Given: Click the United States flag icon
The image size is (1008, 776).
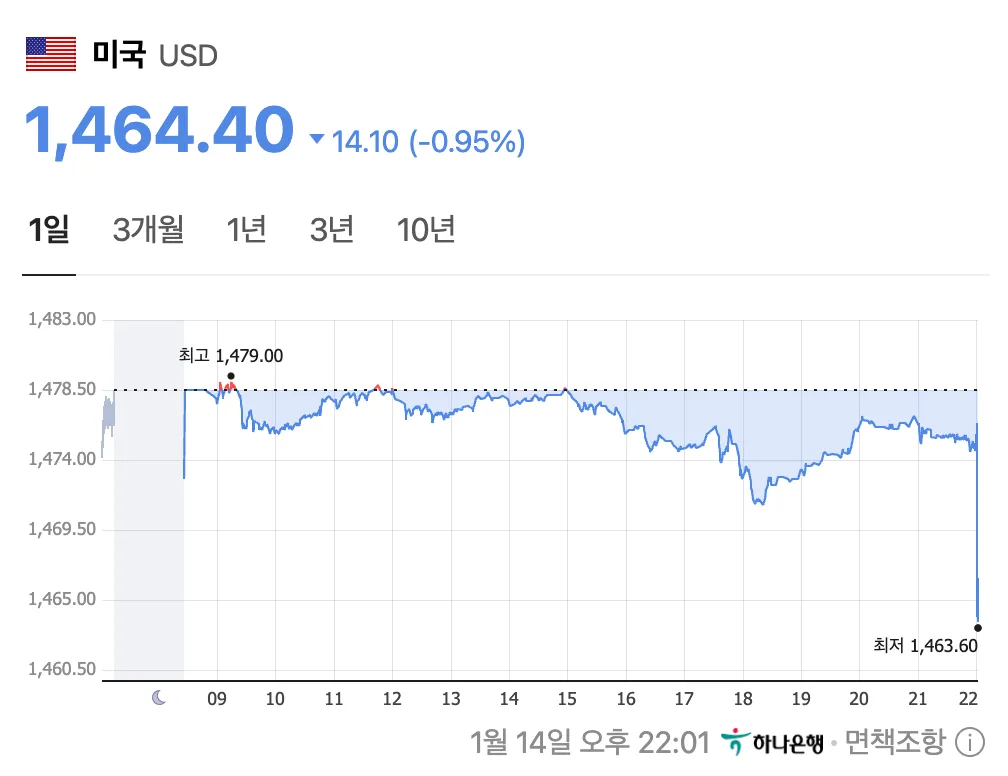Looking at the screenshot, I should coord(52,51).
